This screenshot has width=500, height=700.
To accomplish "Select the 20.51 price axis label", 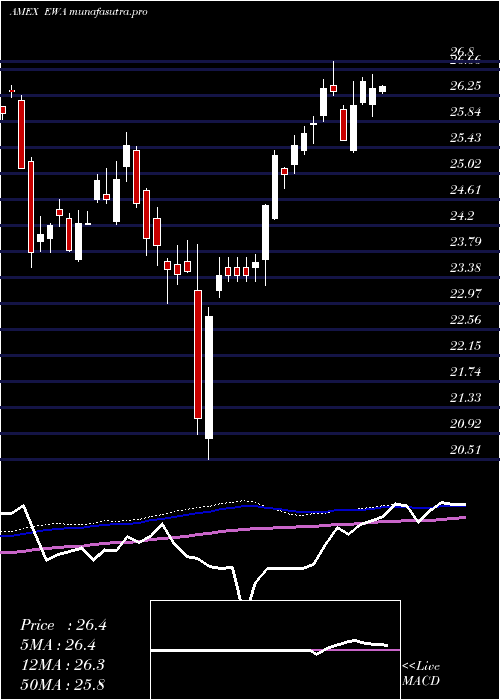I will [465, 450].
